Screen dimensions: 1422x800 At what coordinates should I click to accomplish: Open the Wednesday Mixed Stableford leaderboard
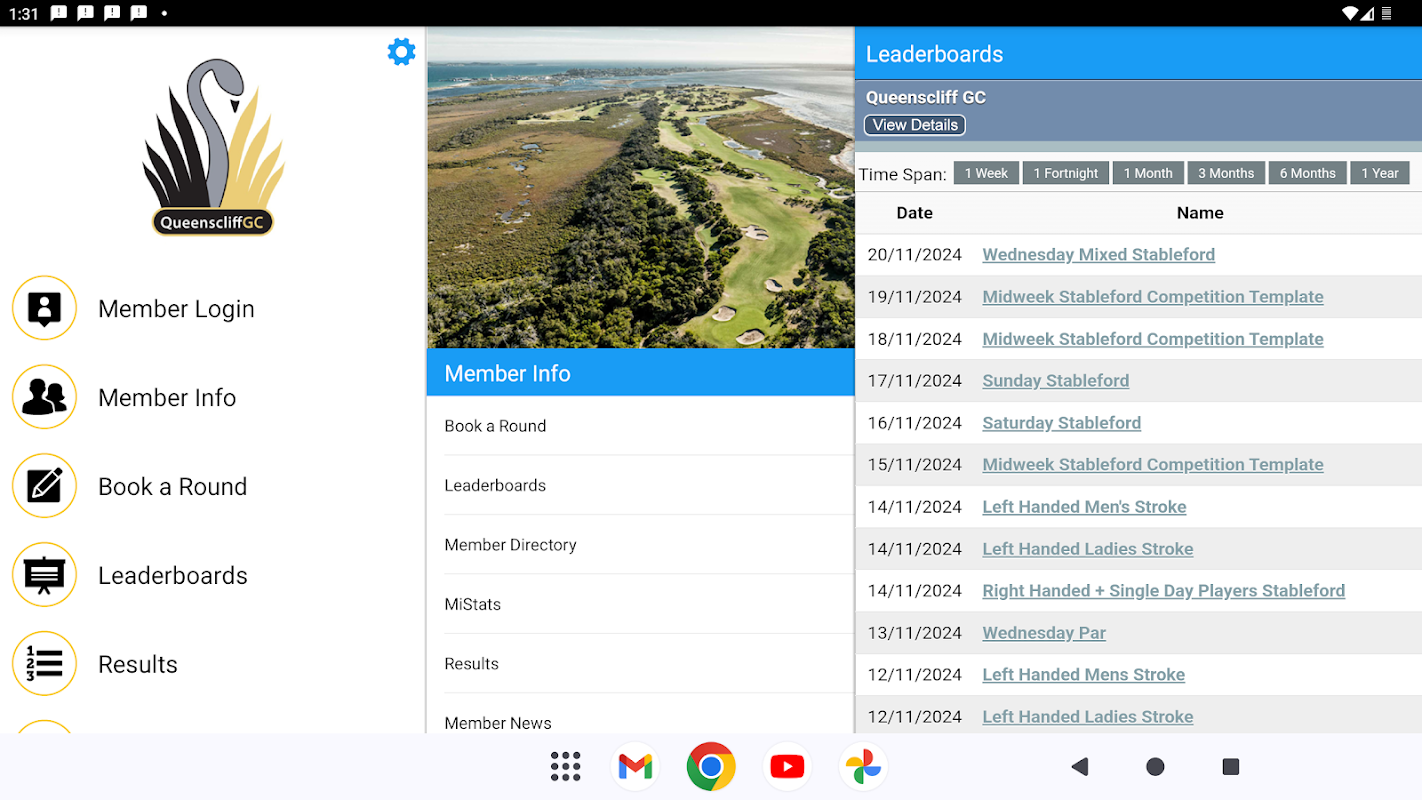click(1098, 255)
